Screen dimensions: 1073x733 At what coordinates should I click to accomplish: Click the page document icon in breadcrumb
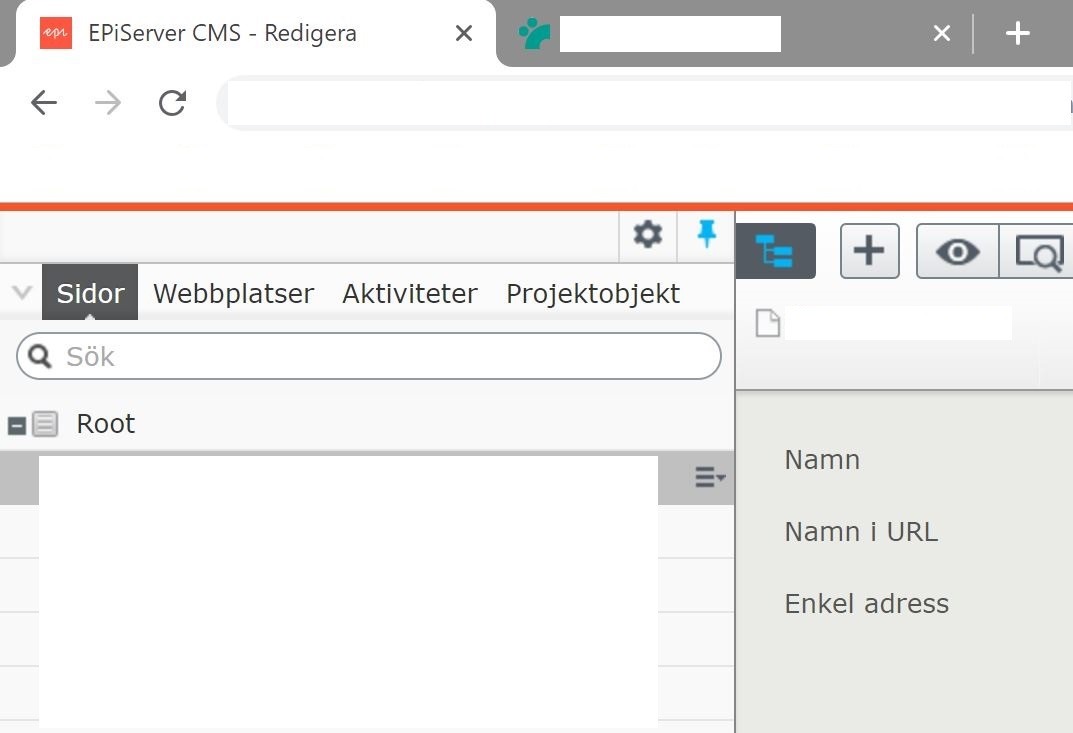767,324
